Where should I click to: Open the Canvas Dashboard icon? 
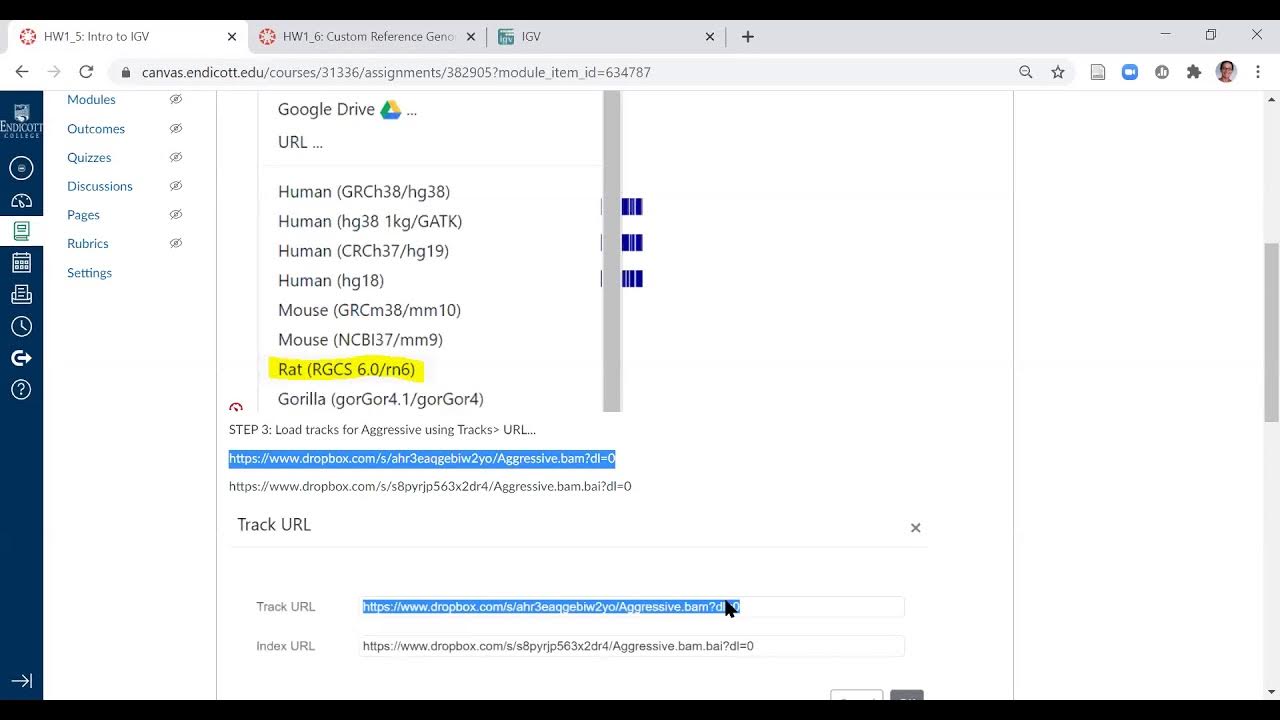(x=21, y=200)
